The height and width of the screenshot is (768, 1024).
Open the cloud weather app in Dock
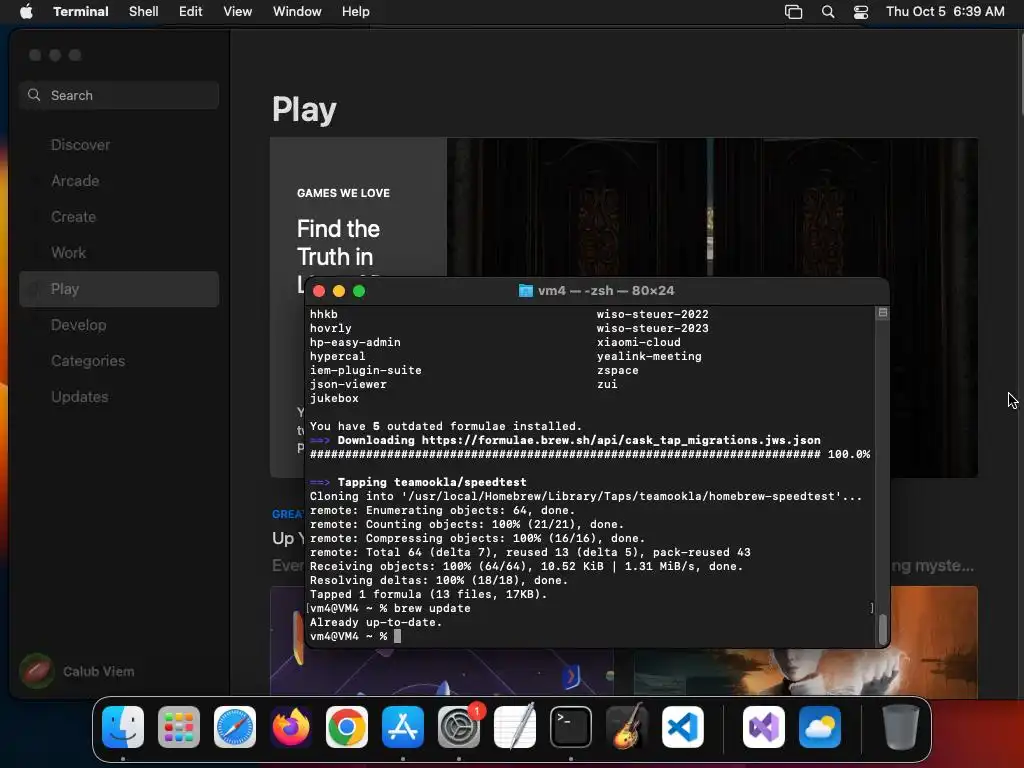[820, 727]
